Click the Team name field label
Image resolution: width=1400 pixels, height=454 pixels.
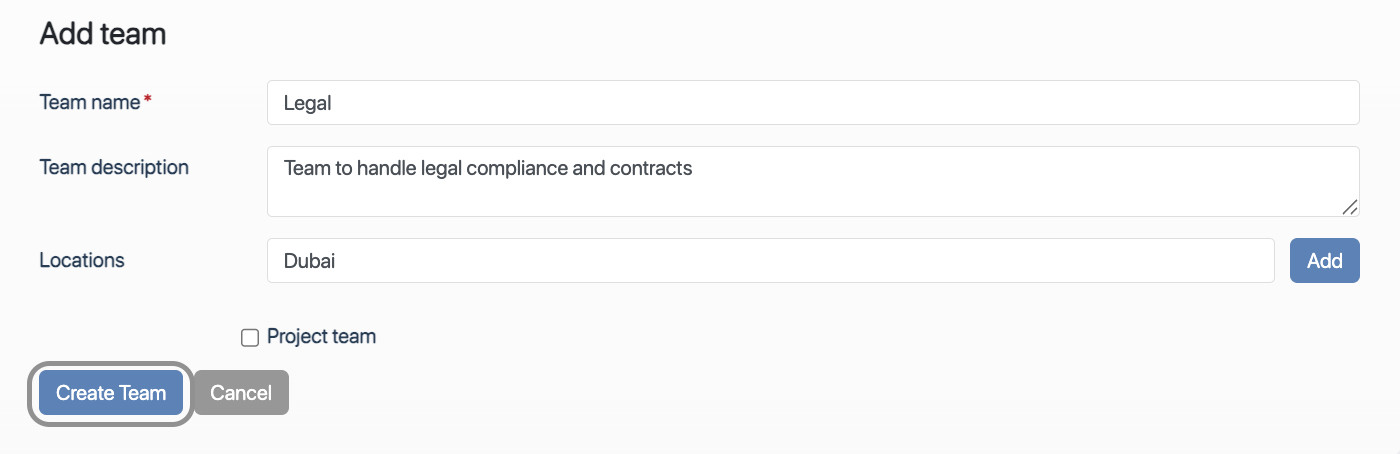click(90, 102)
